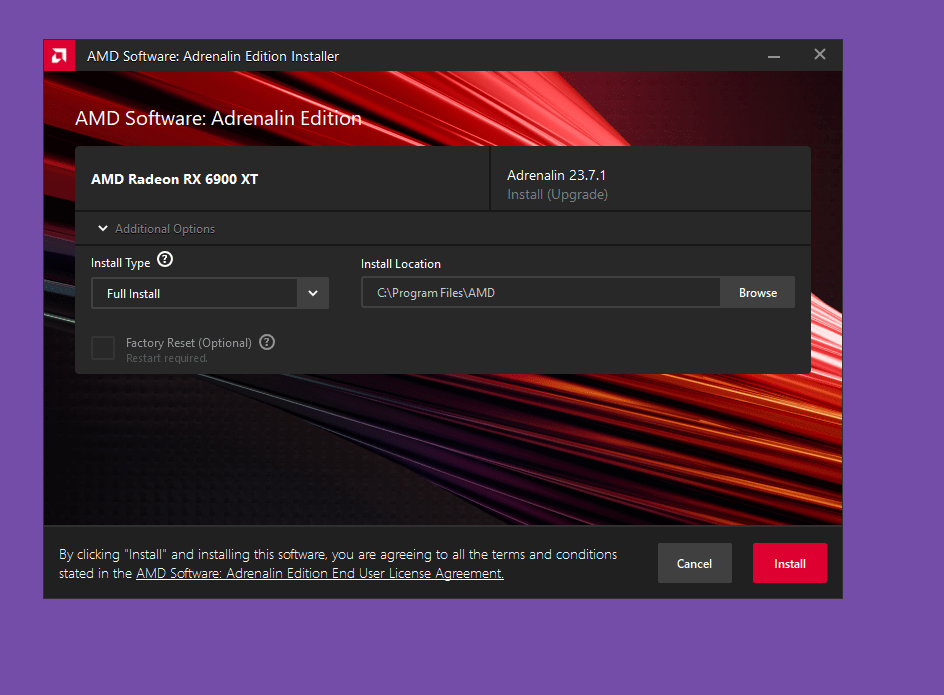944x695 pixels.
Task: Click the Restart required note
Action: click(x=166, y=358)
